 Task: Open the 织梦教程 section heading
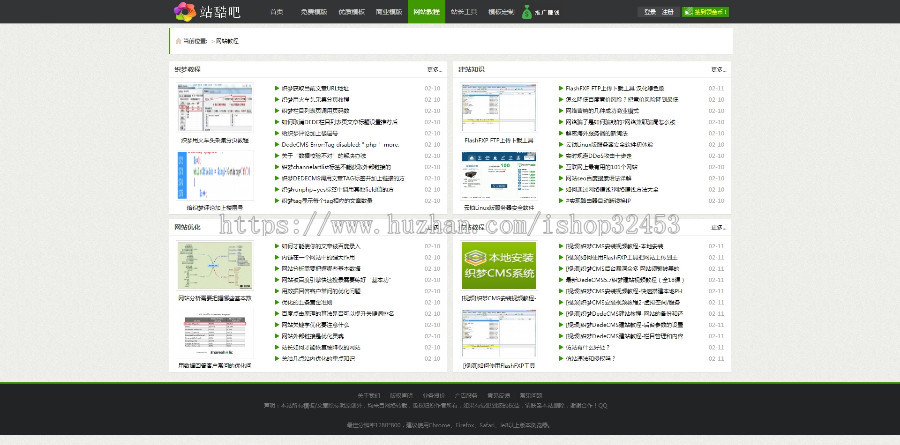click(188, 69)
